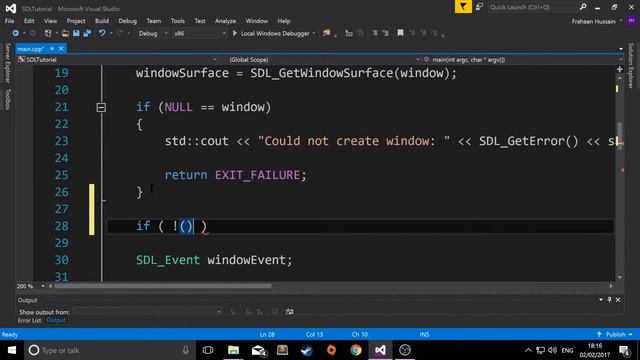Screen dimensions: 640x360
Task: Click the Cortana microphone icon
Action: pyautogui.click(x=186, y=350)
